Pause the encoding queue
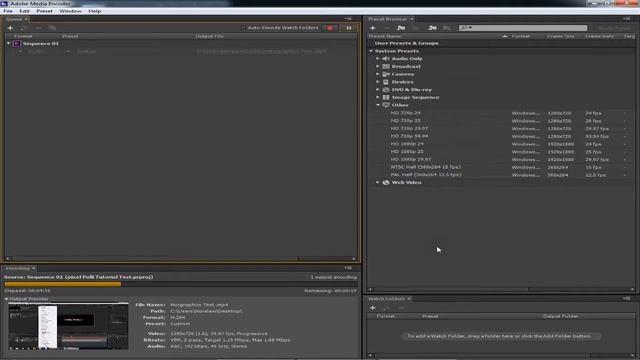Screen dimensions: 640x360 click(x=349, y=28)
